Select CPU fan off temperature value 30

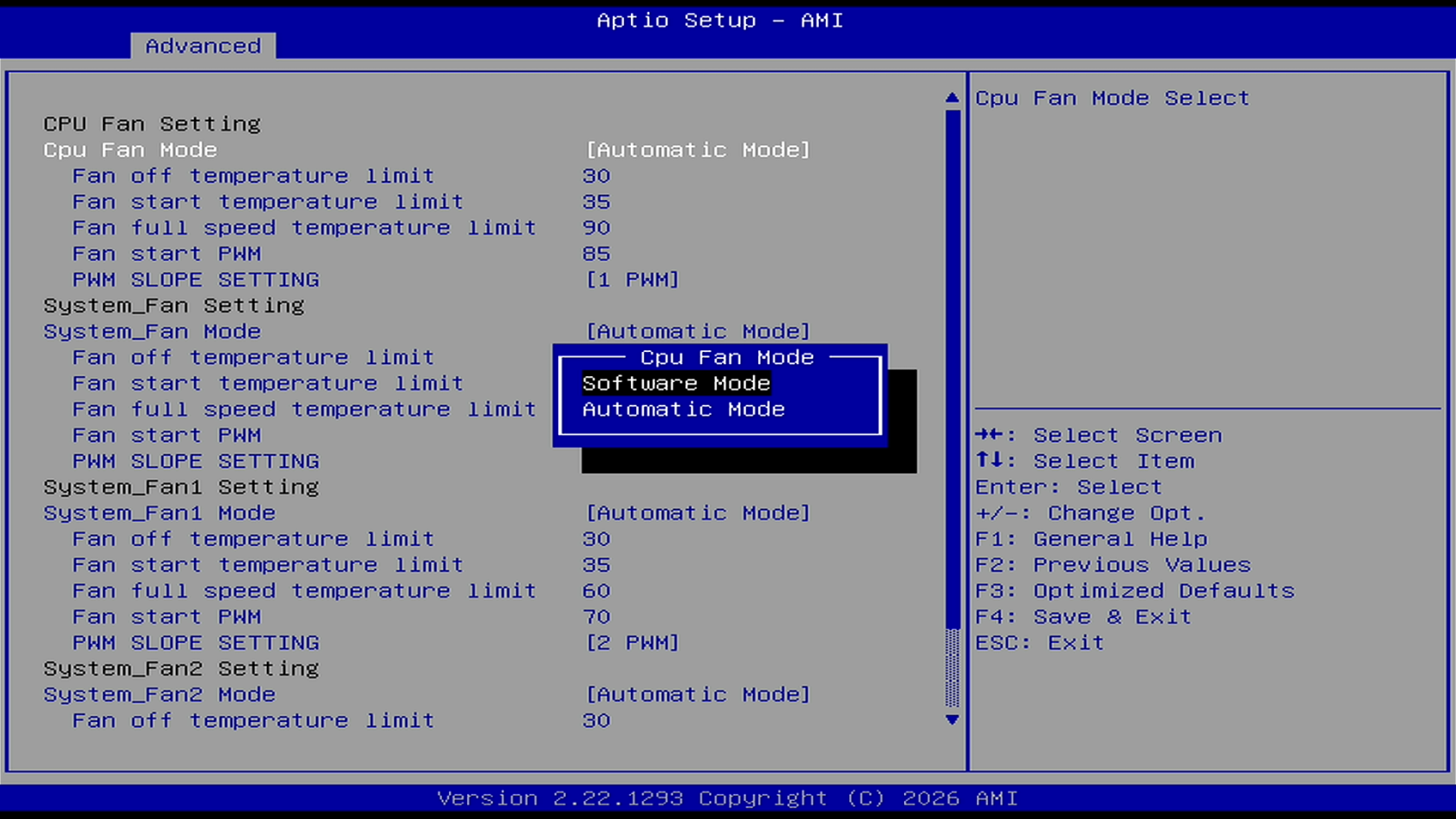596,176
